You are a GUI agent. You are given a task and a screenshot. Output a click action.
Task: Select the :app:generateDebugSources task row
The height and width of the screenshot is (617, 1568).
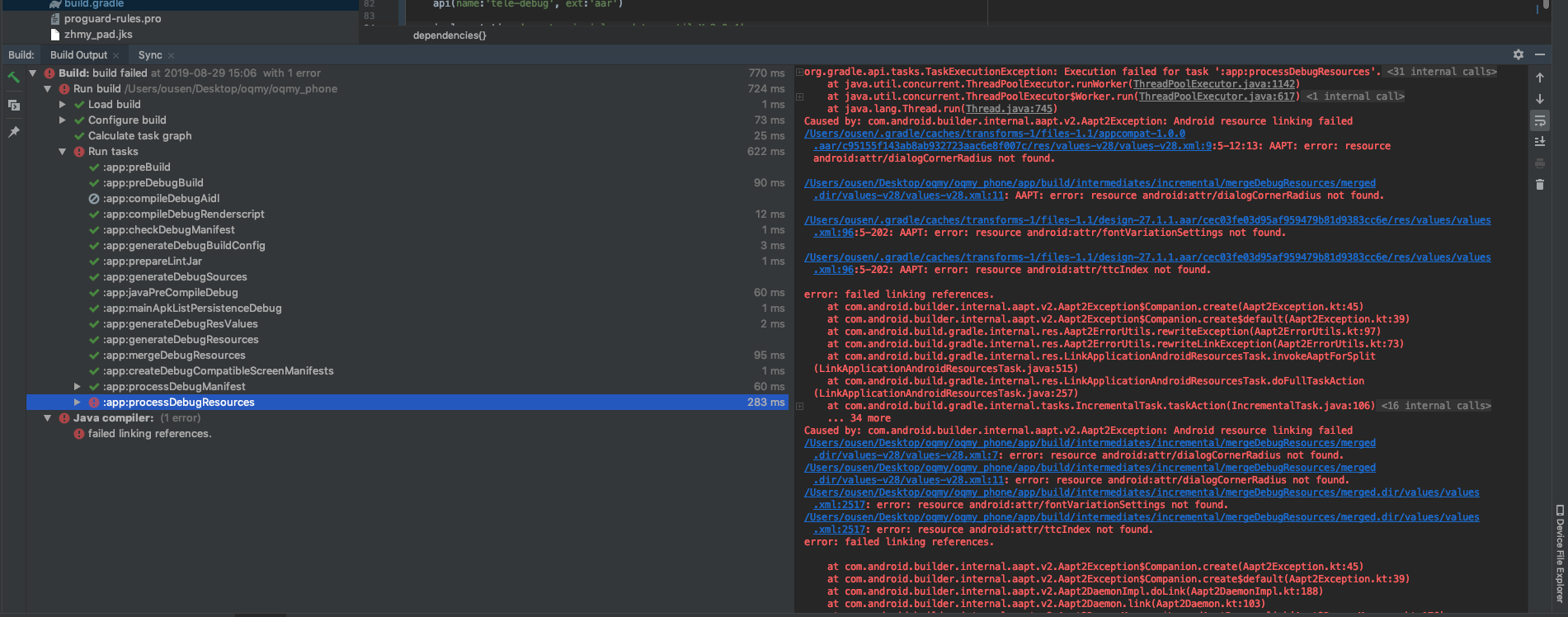coord(406,277)
